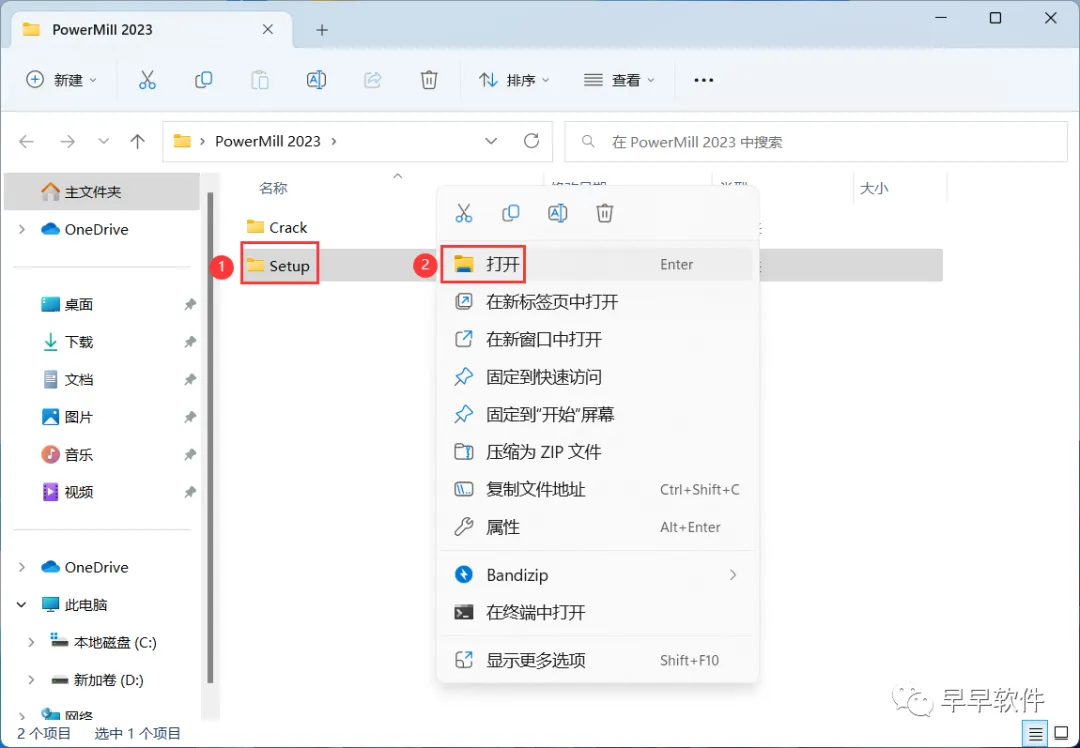The image size is (1080, 748).
Task: Click the Copy icon in the context menu
Action: tap(510, 213)
